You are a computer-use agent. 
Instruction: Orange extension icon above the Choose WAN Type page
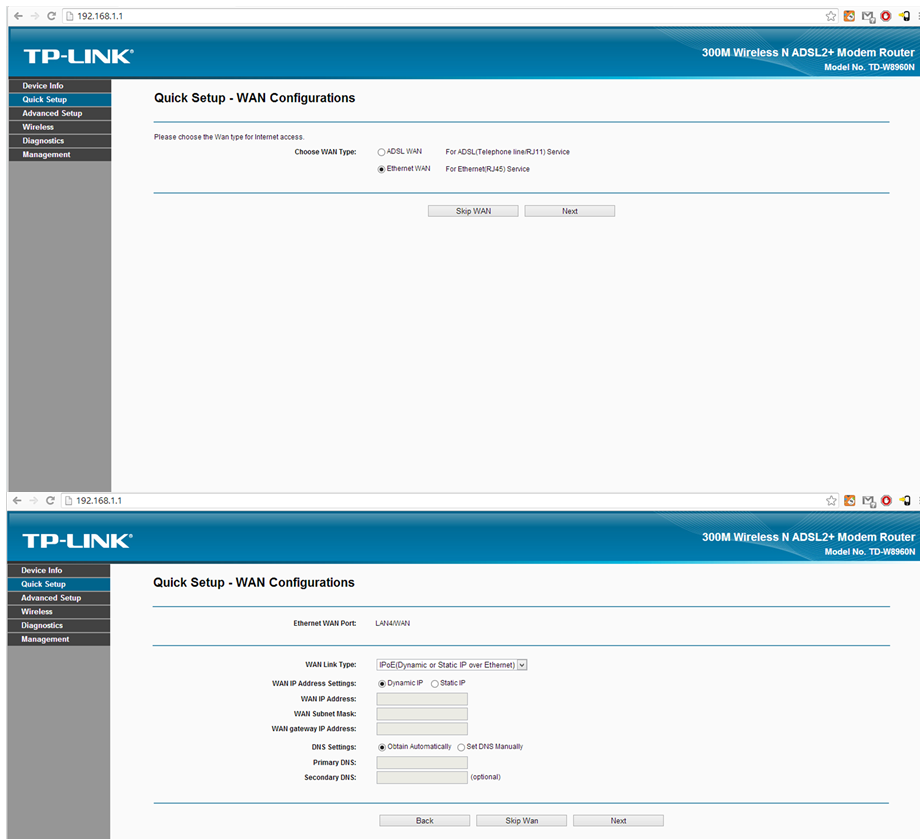(x=849, y=16)
